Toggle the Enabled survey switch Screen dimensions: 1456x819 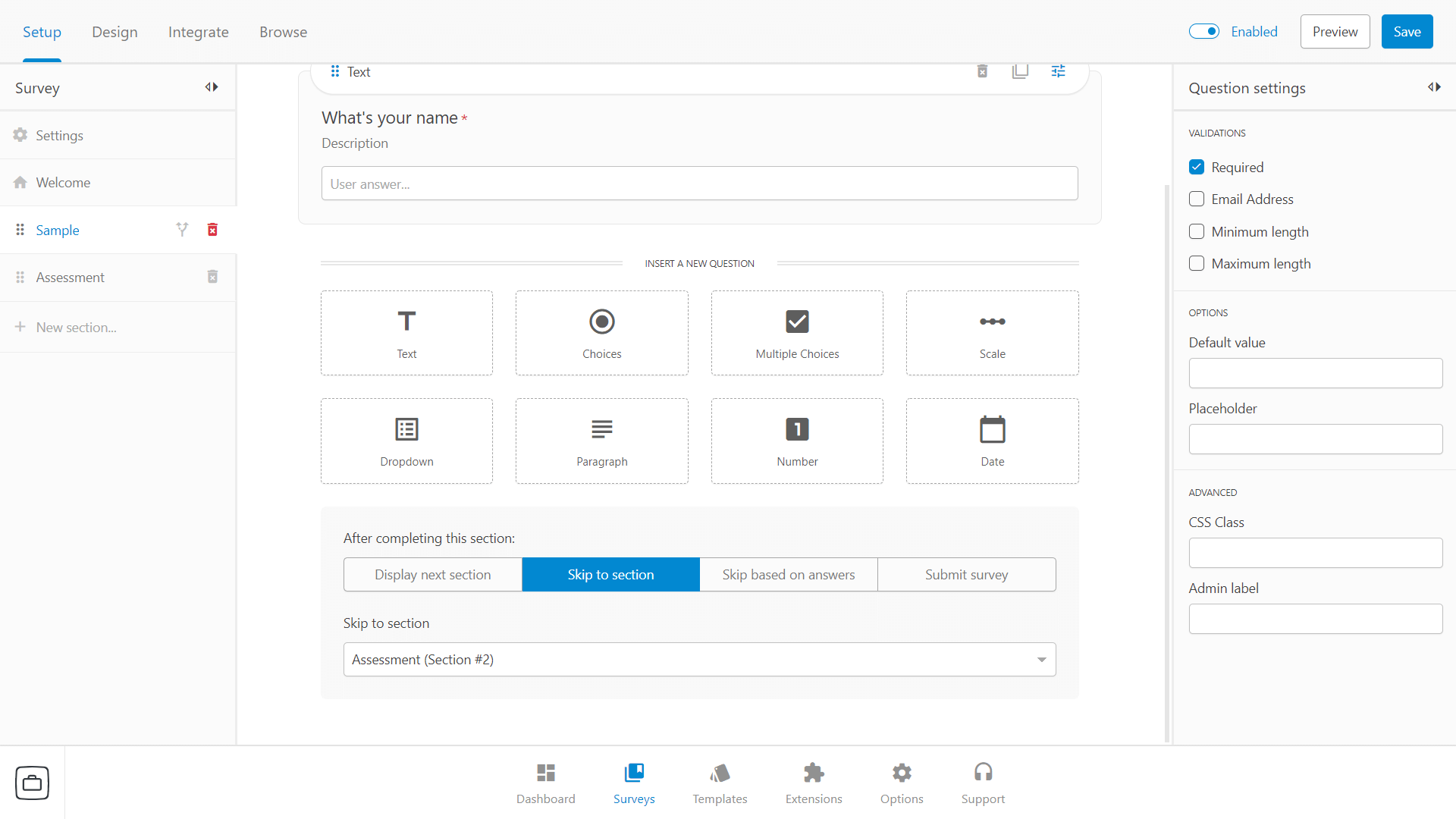click(x=1205, y=32)
